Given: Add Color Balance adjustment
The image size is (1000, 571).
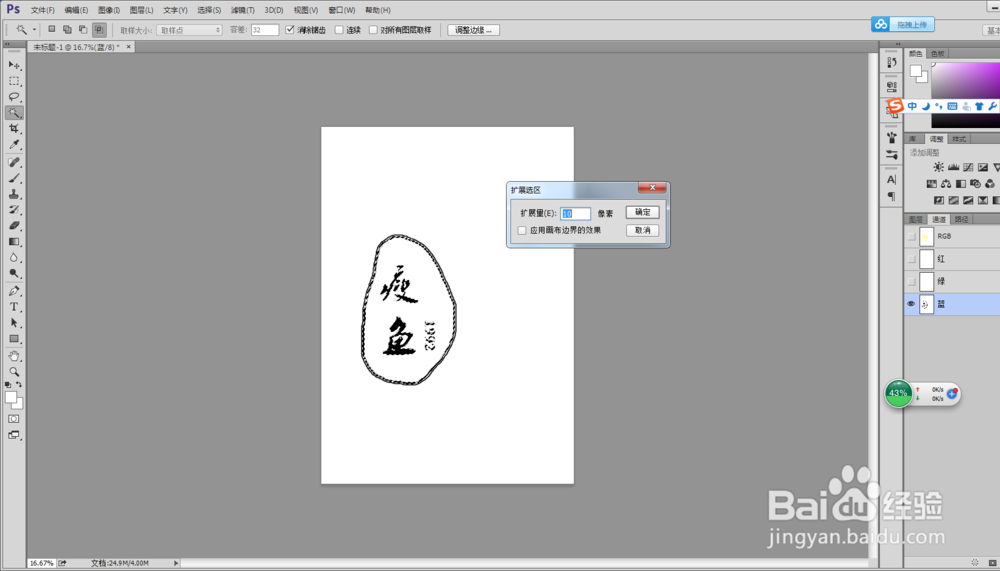Looking at the screenshot, I should pyautogui.click(x=946, y=184).
